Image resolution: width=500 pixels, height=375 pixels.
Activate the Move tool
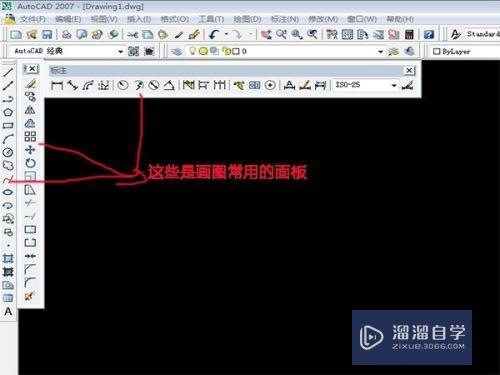click(30, 150)
